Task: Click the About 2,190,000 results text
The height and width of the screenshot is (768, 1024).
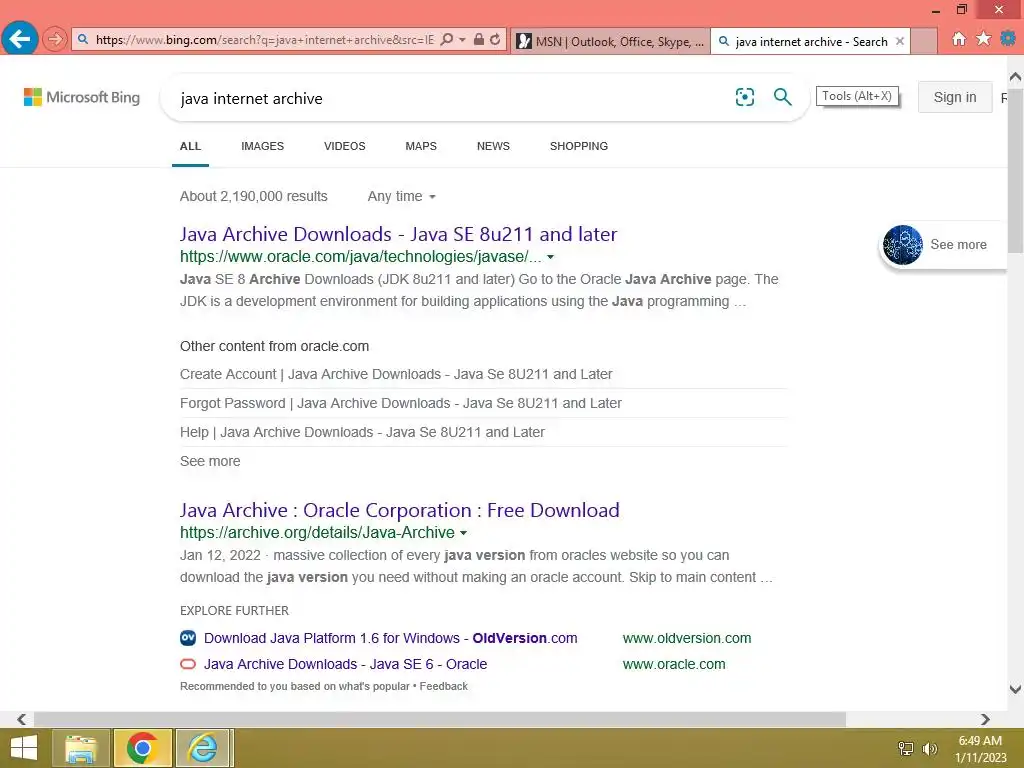Action: click(x=253, y=197)
